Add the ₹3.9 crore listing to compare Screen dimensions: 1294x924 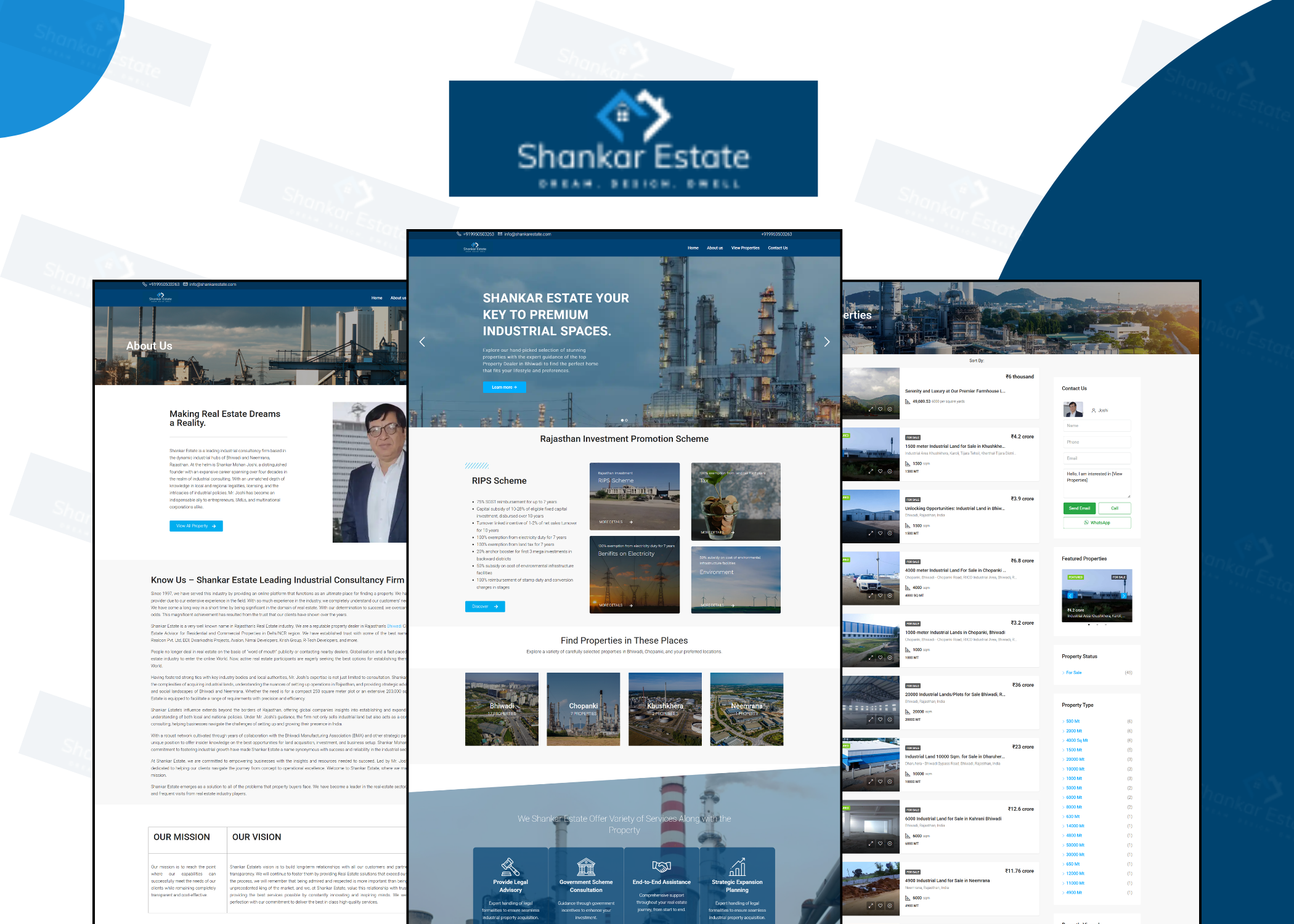(x=889, y=533)
